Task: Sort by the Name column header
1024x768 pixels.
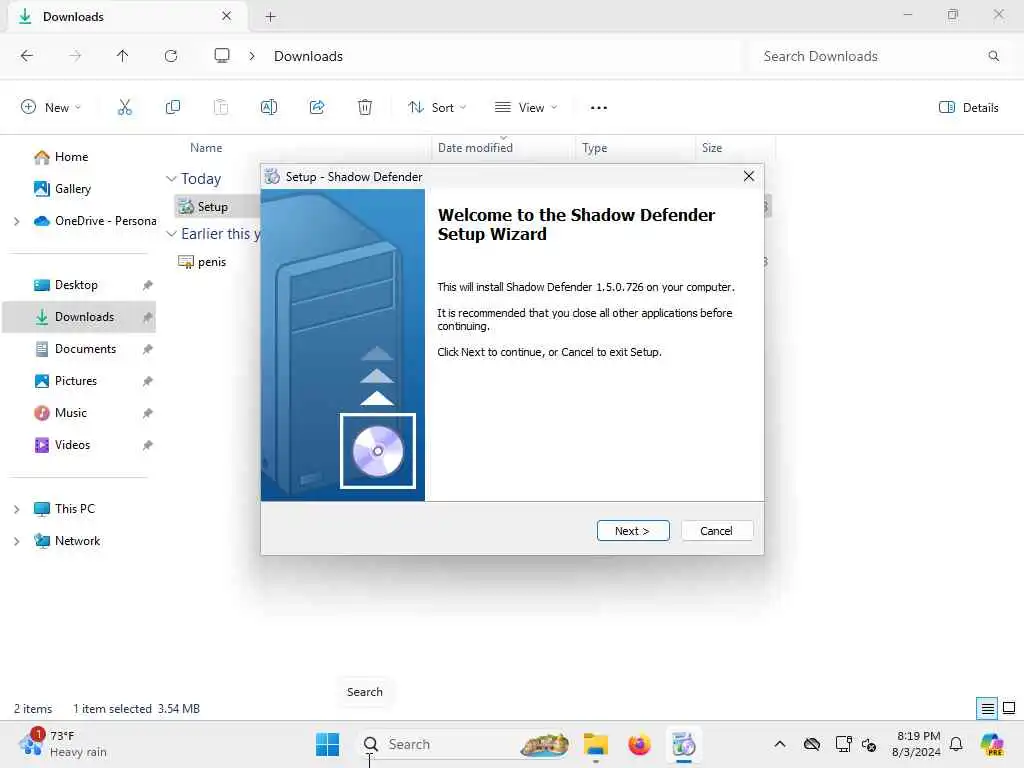Action: pyautogui.click(x=206, y=148)
